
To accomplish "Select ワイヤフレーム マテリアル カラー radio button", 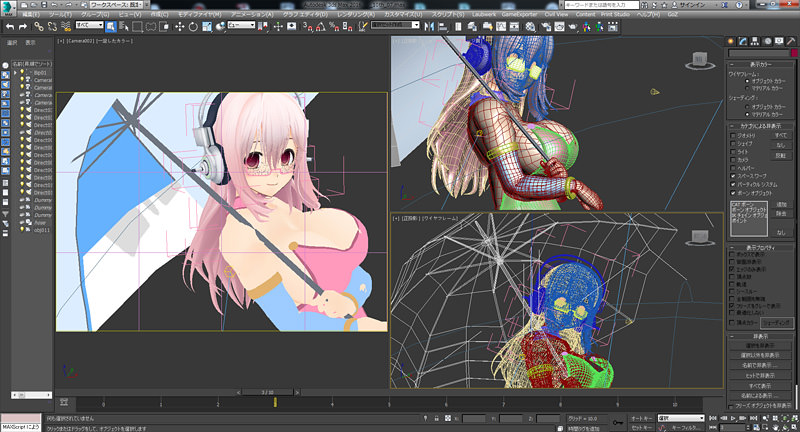I will (747, 88).
